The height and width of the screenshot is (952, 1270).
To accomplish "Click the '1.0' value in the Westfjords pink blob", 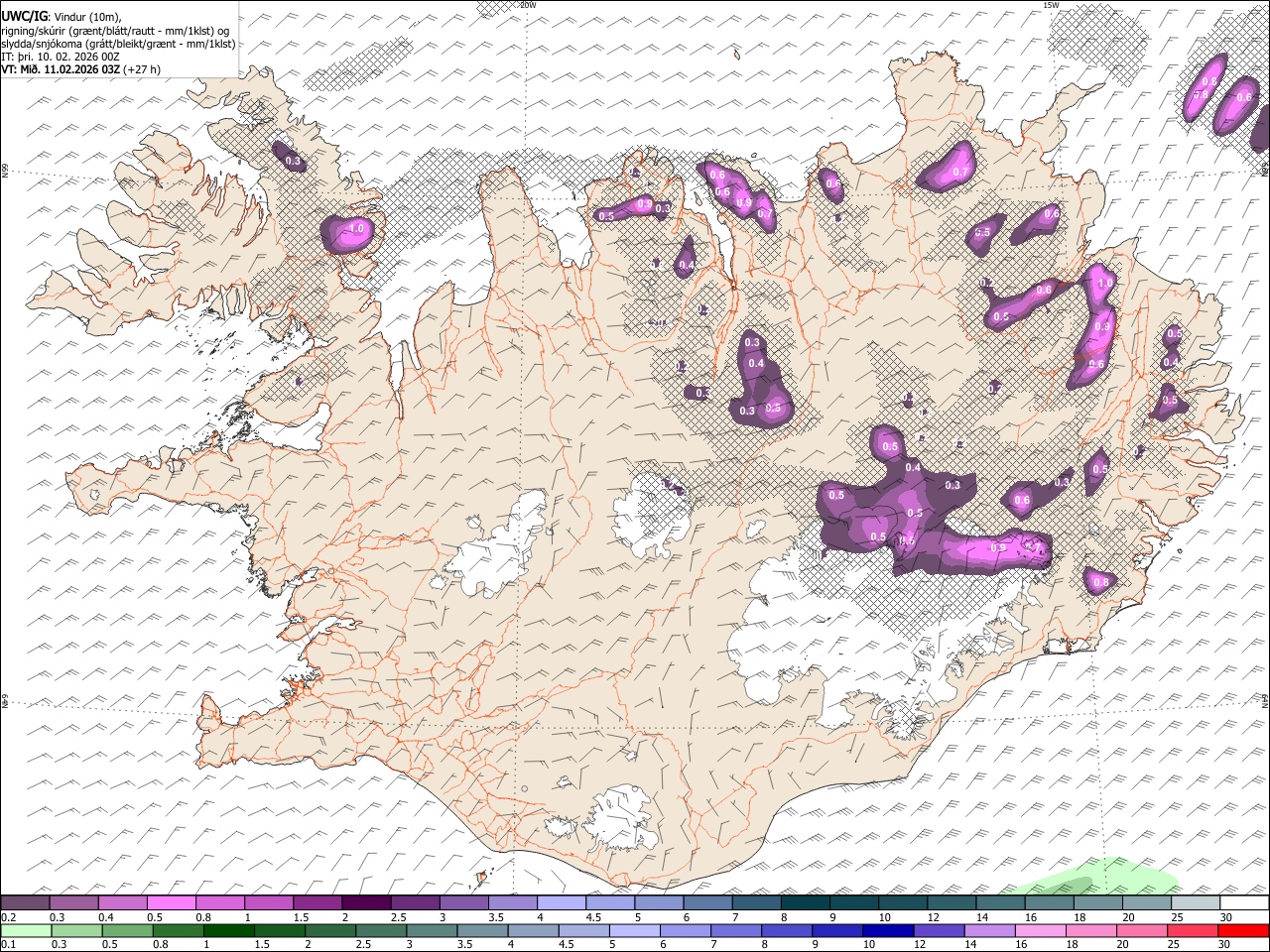I will click(x=357, y=229).
